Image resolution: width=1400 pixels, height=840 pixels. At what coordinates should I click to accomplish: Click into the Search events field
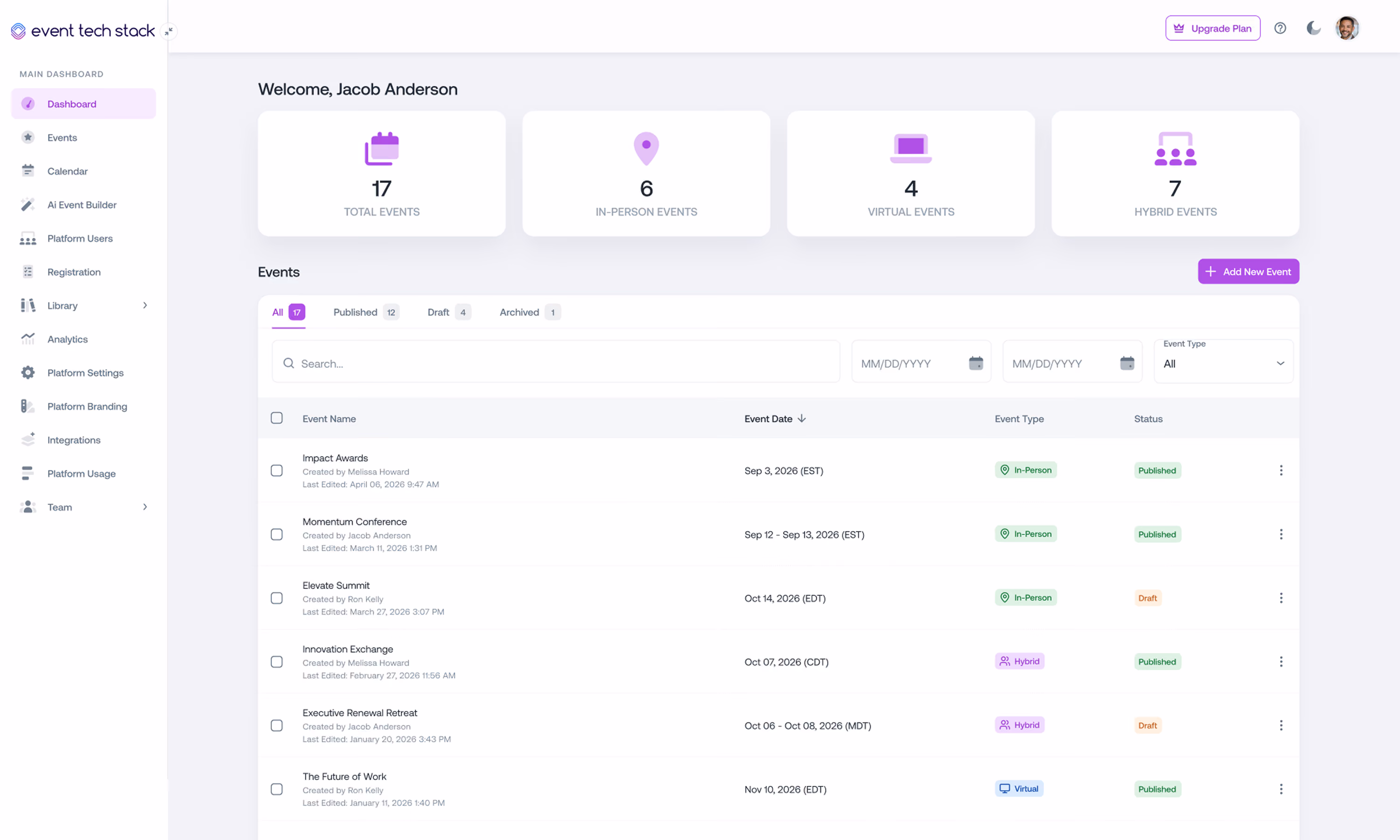click(x=556, y=362)
